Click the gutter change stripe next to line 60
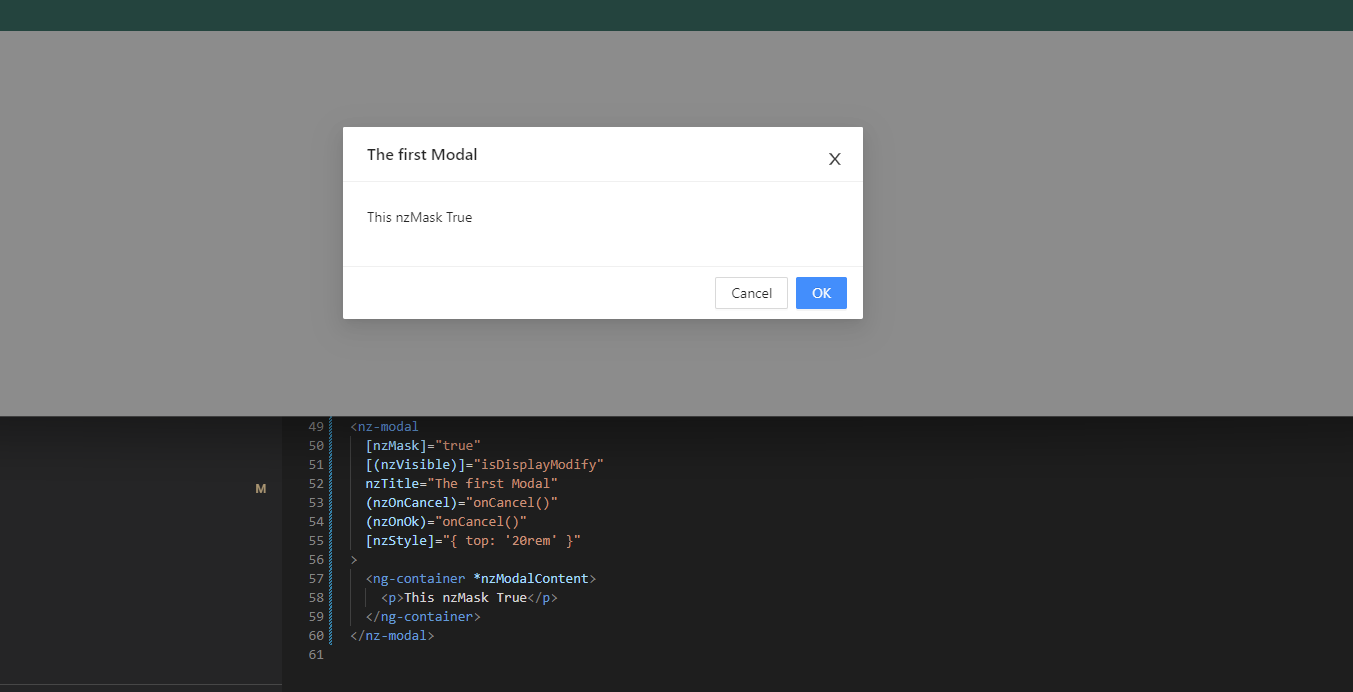The image size is (1353, 692). point(332,635)
